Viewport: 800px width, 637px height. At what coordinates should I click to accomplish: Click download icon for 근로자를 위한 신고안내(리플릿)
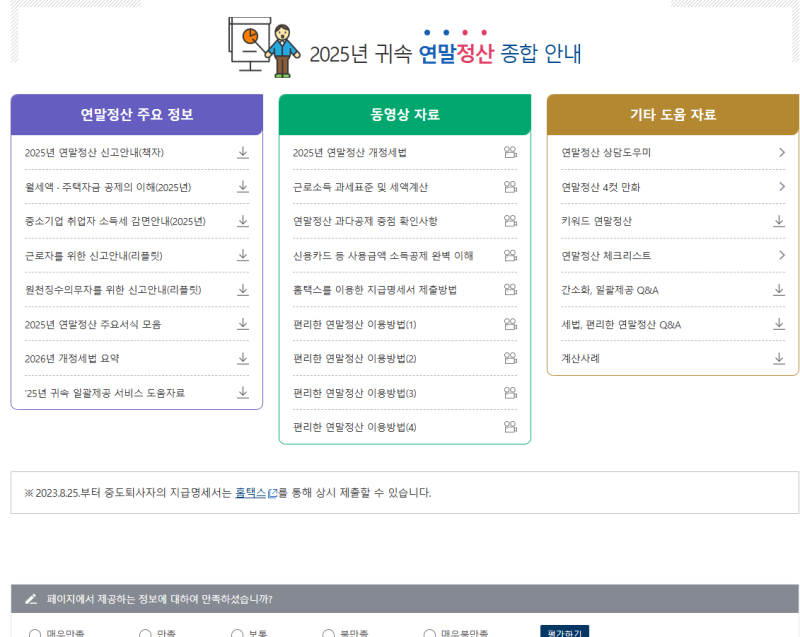point(243,255)
